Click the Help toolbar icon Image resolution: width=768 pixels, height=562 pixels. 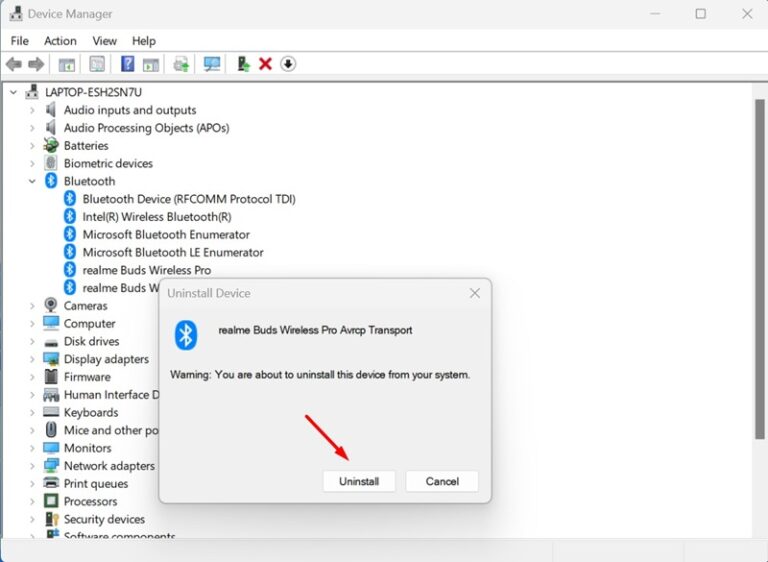pyautogui.click(x=127, y=64)
